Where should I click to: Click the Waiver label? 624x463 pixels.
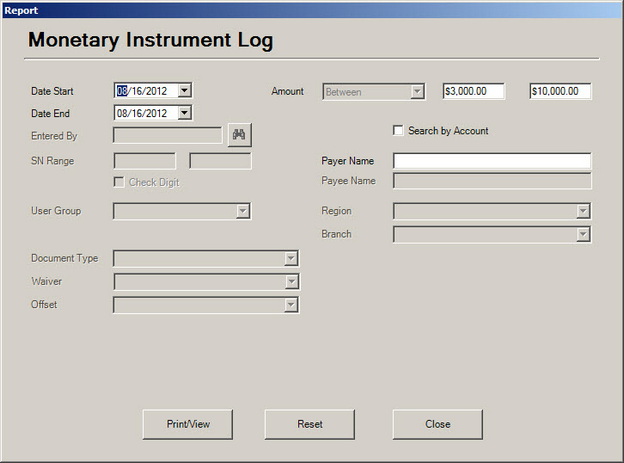47,281
